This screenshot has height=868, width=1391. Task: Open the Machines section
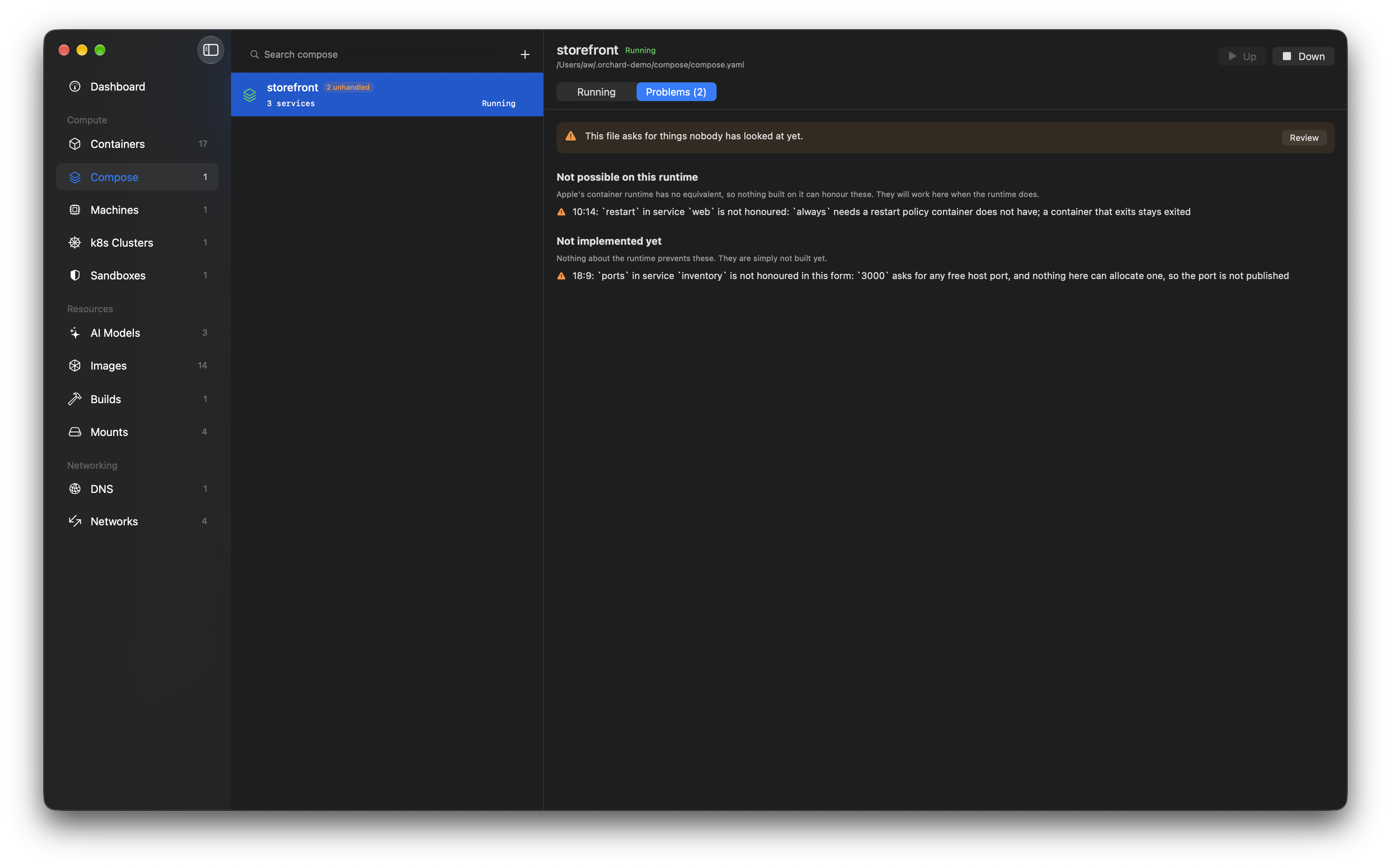[x=137, y=210]
